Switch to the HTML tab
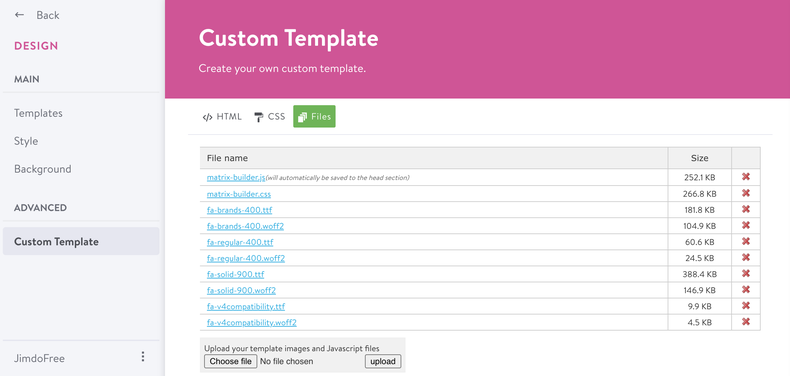 pyautogui.click(x=222, y=117)
